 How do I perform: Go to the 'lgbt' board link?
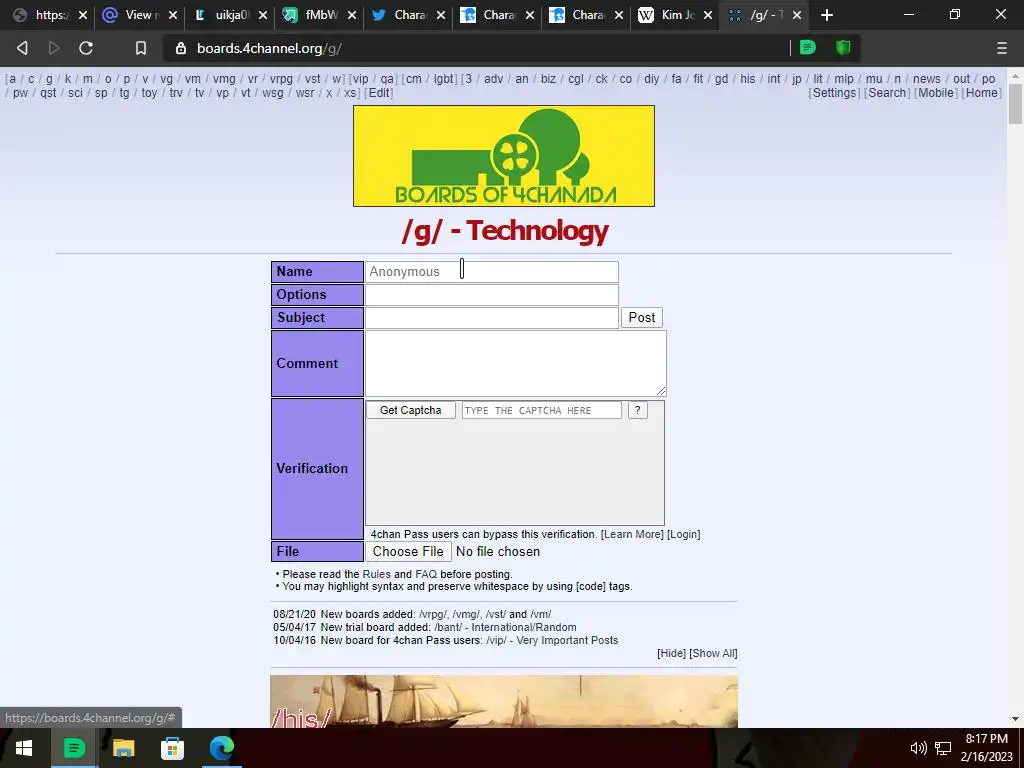pos(443,79)
